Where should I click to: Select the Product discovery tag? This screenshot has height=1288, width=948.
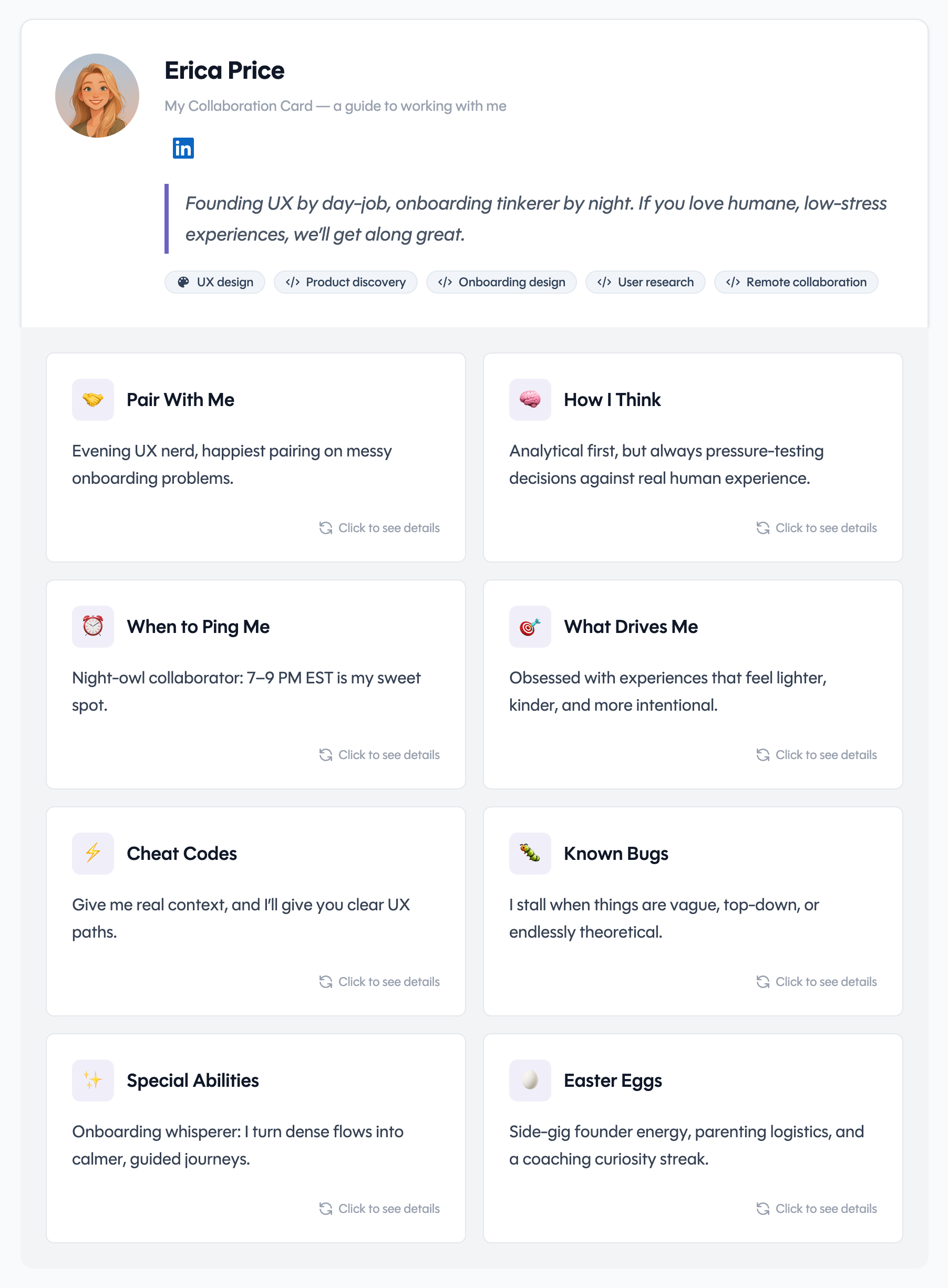(345, 282)
